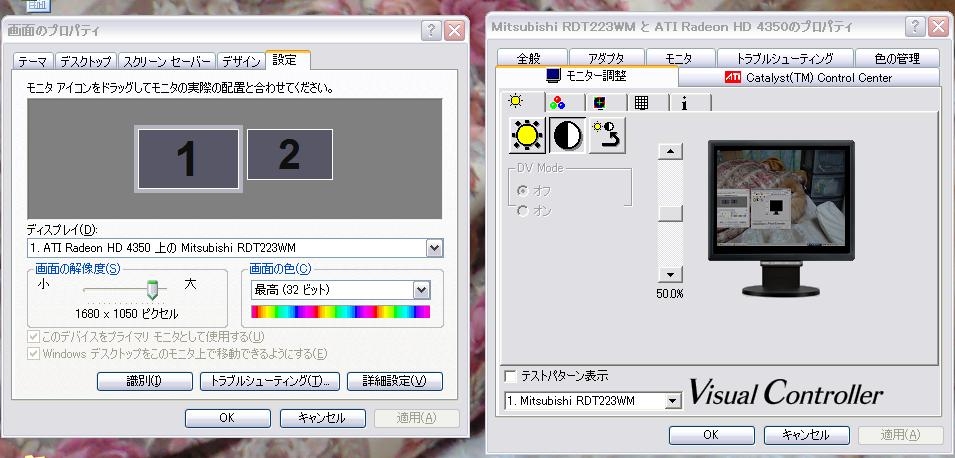Open the 色の管理 tab
The image size is (955, 458).
(x=897, y=59)
